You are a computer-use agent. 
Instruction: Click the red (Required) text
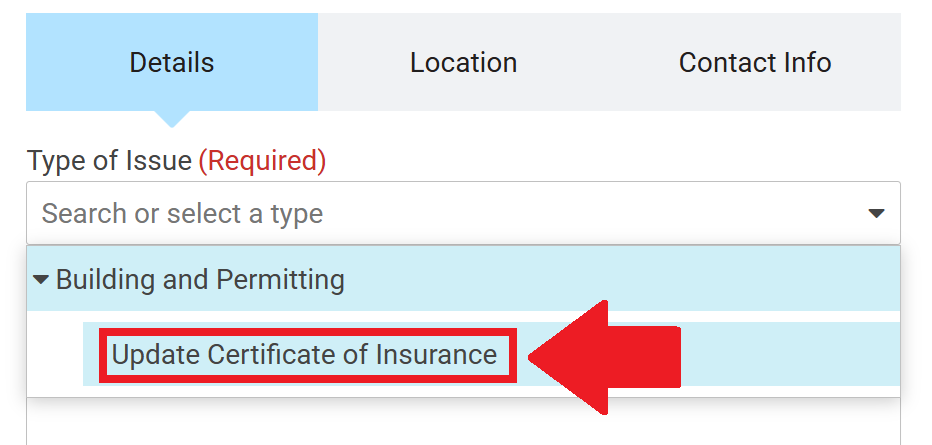[x=262, y=160]
